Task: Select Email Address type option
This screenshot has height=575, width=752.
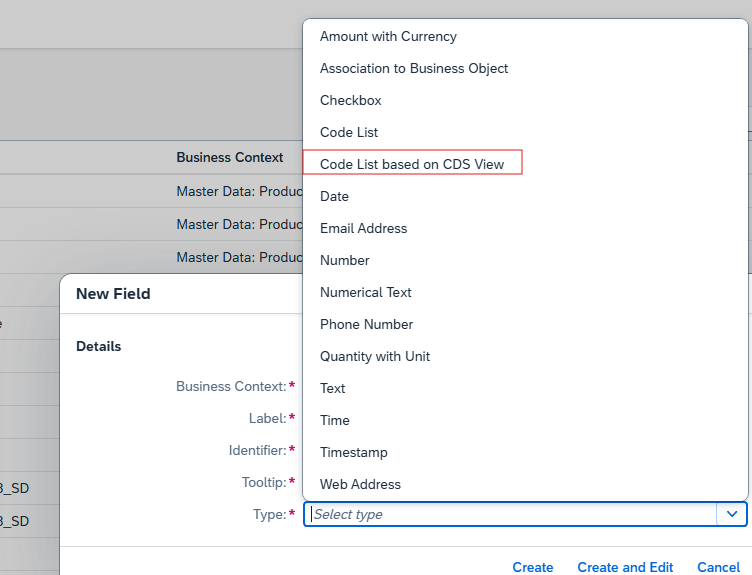Action: [x=363, y=229]
